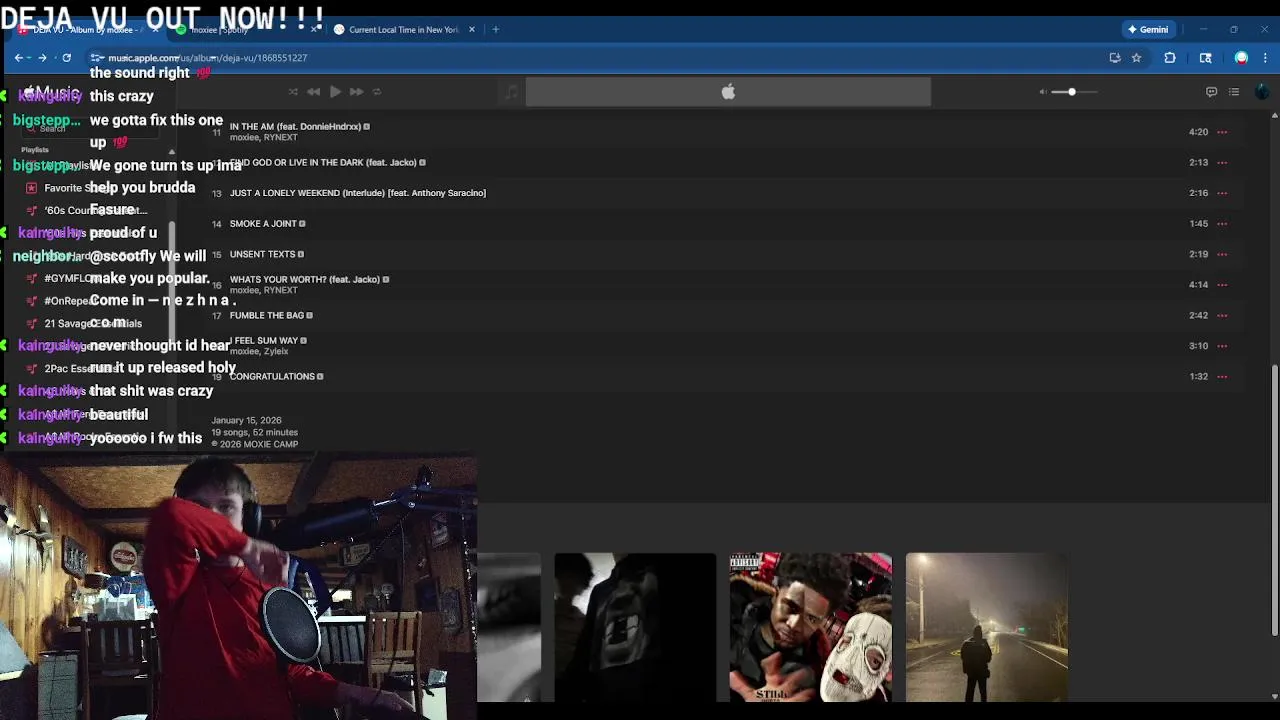Click the install app icon in address bar

coord(1115,58)
